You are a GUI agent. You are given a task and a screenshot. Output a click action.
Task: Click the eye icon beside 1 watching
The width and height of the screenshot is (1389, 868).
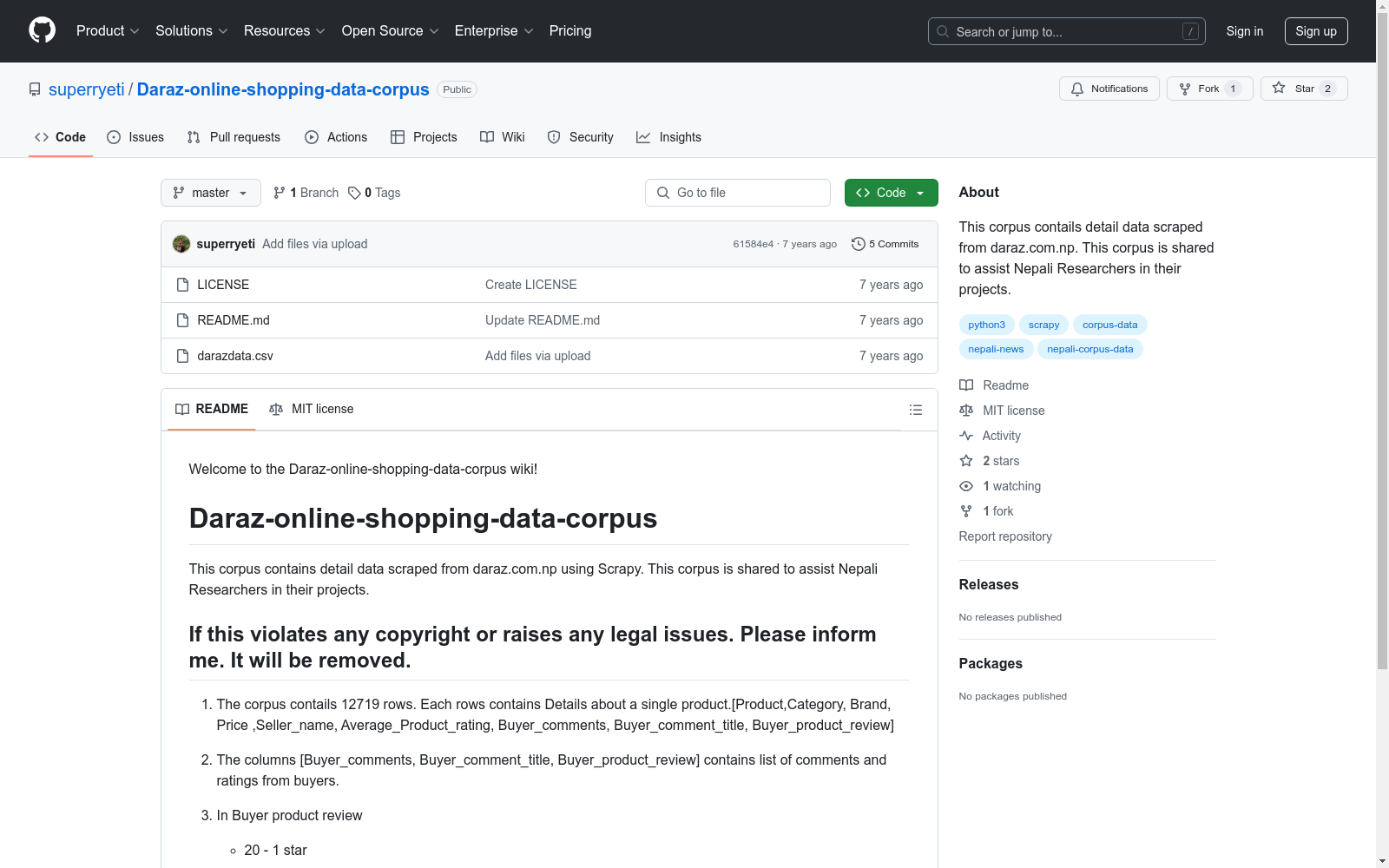966,486
